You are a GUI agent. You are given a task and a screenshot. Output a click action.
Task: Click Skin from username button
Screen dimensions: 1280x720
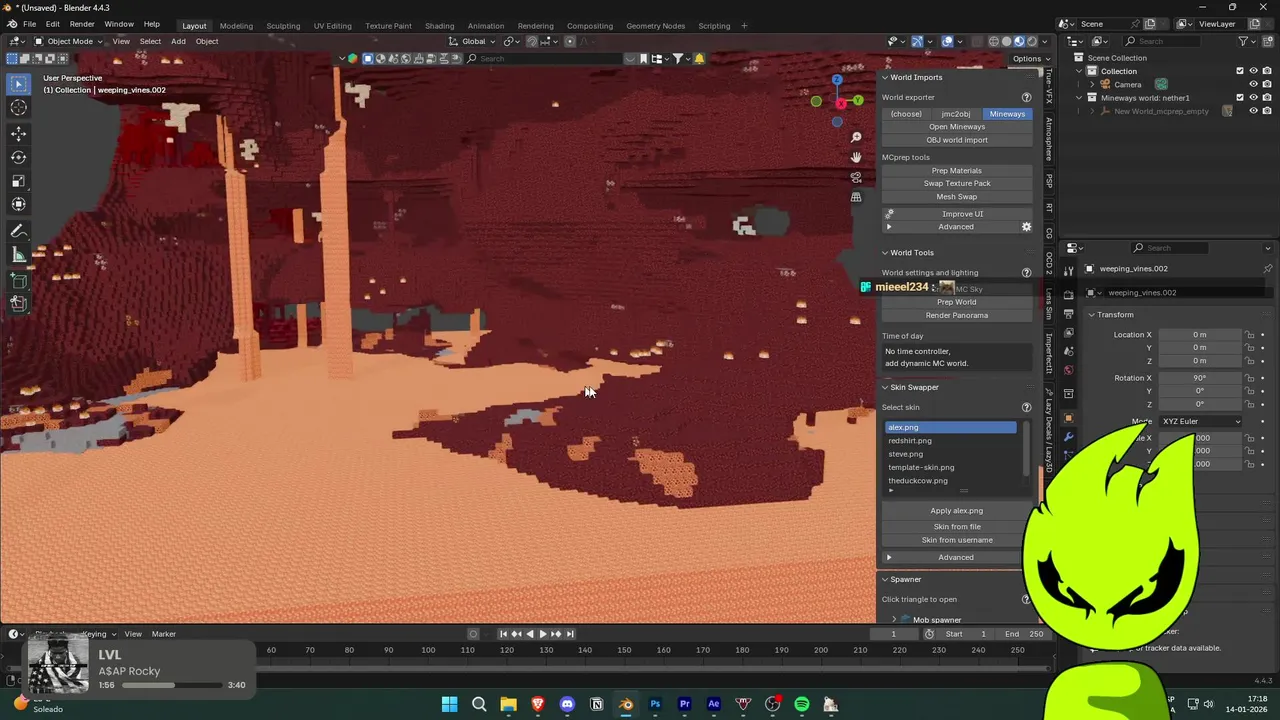(957, 540)
